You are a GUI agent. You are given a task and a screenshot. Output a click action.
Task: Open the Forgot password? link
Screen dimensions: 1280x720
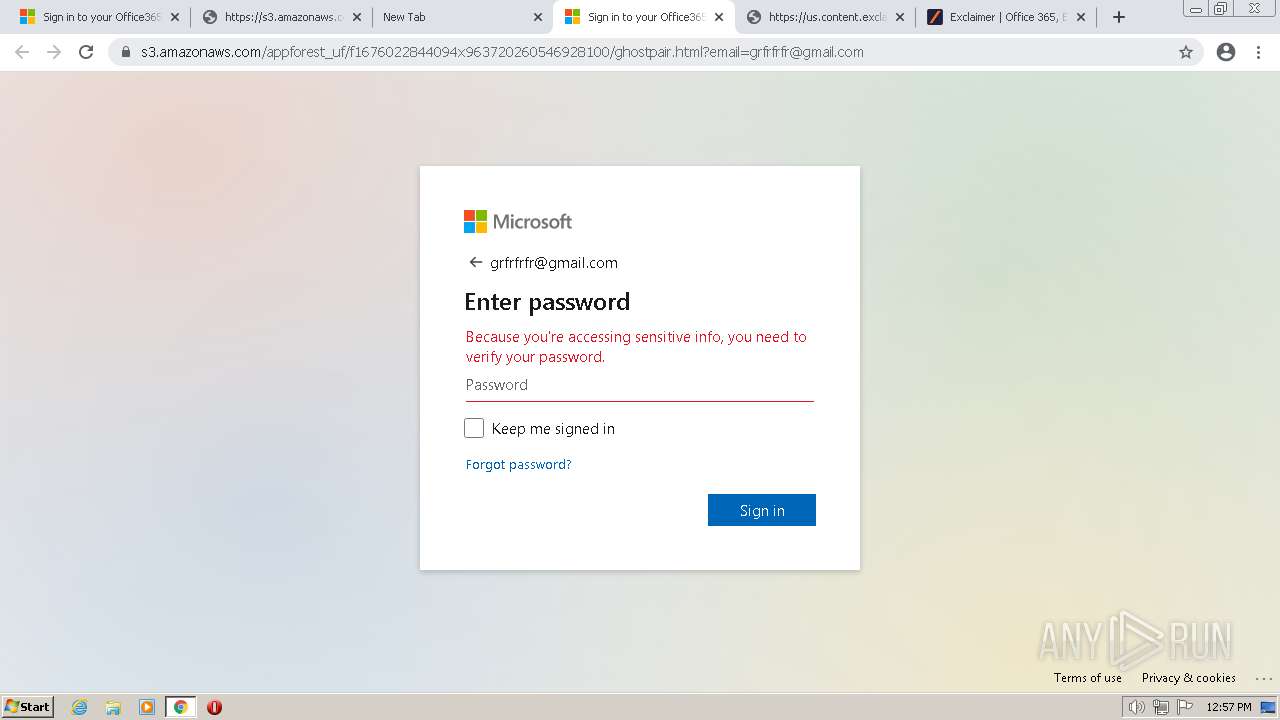point(519,464)
